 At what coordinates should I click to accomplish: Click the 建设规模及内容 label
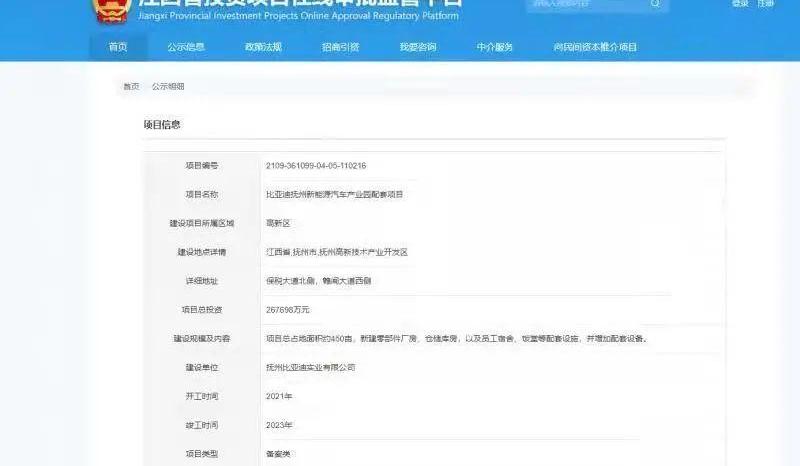(202, 338)
